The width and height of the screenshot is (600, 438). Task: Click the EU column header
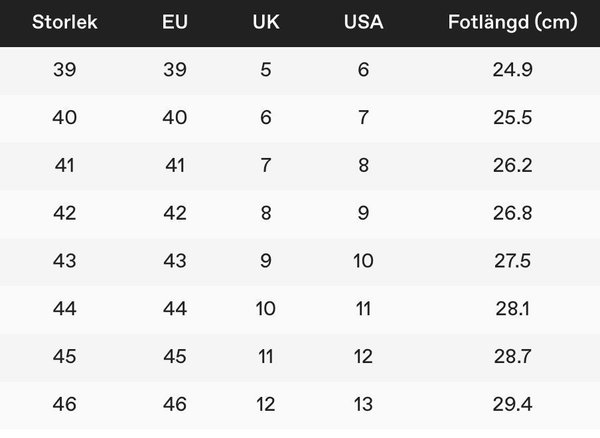(x=175, y=22)
